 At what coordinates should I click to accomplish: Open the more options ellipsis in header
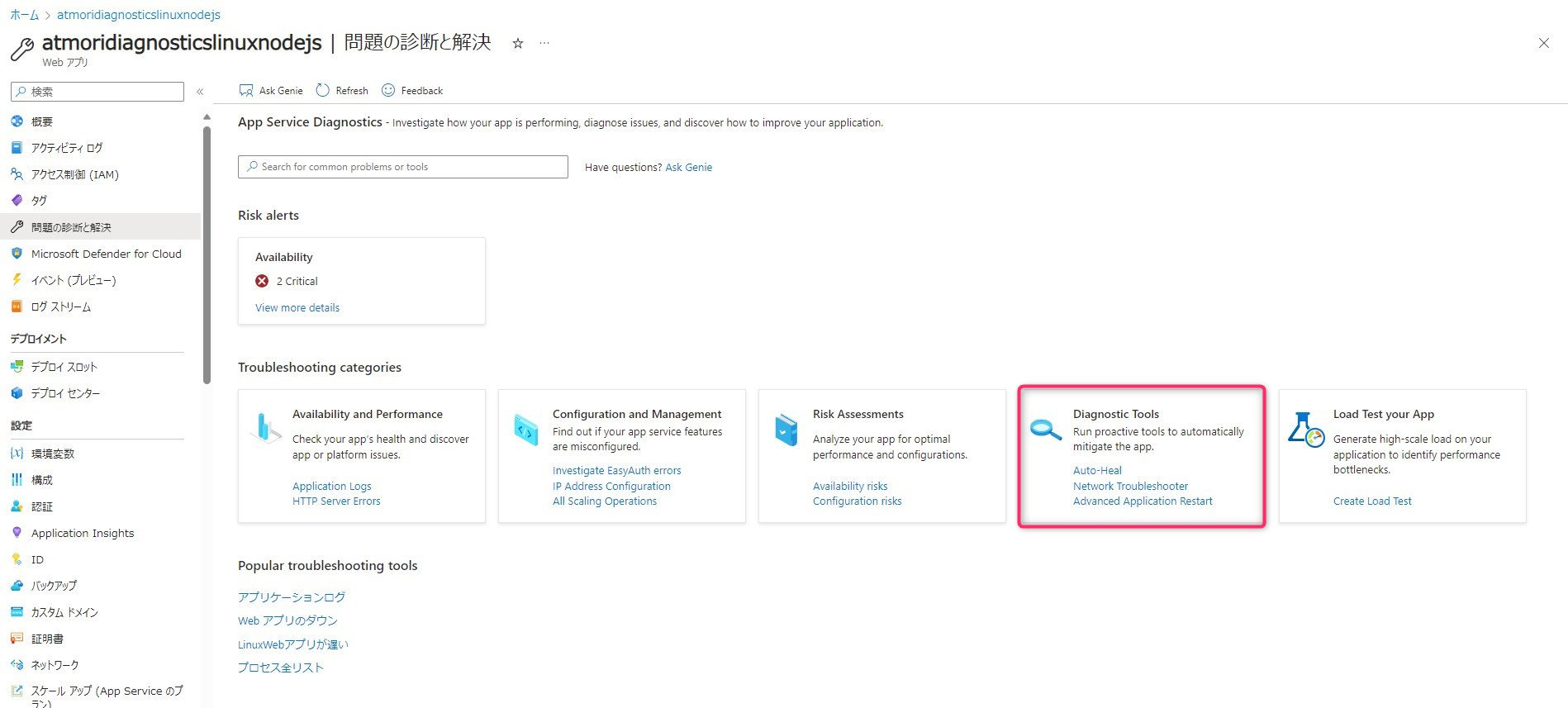544,44
